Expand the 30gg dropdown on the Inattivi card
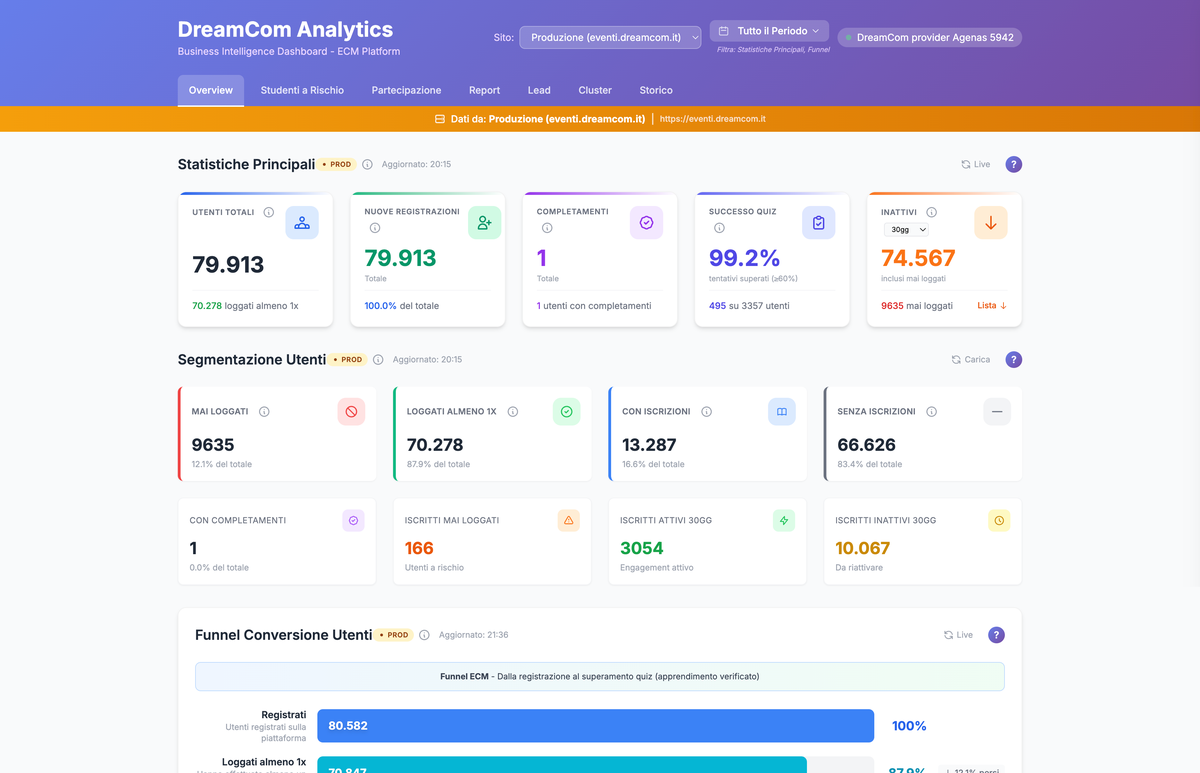The width and height of the screenshot is (1200, 773). coord(905,229)
